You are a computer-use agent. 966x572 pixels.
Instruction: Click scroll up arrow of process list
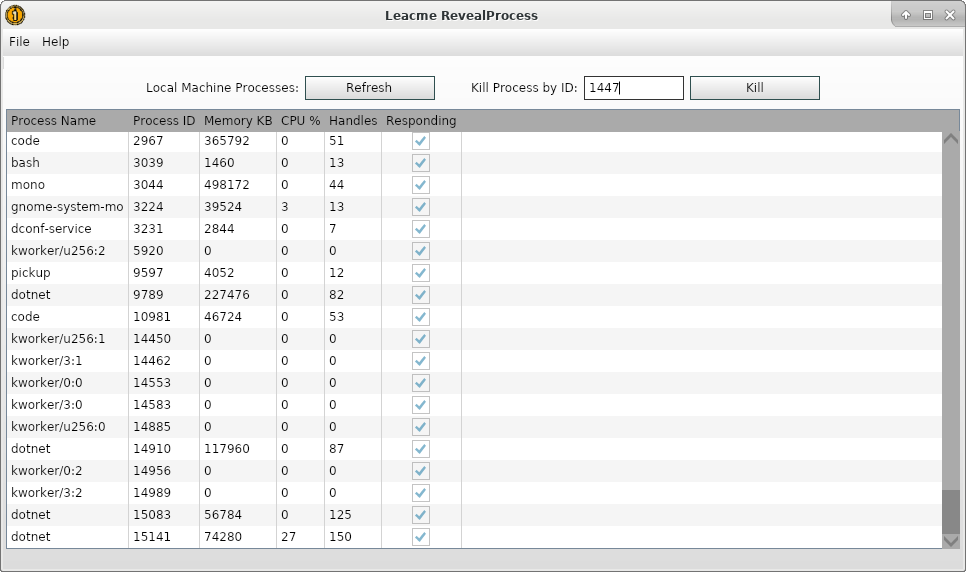point(950,139)
